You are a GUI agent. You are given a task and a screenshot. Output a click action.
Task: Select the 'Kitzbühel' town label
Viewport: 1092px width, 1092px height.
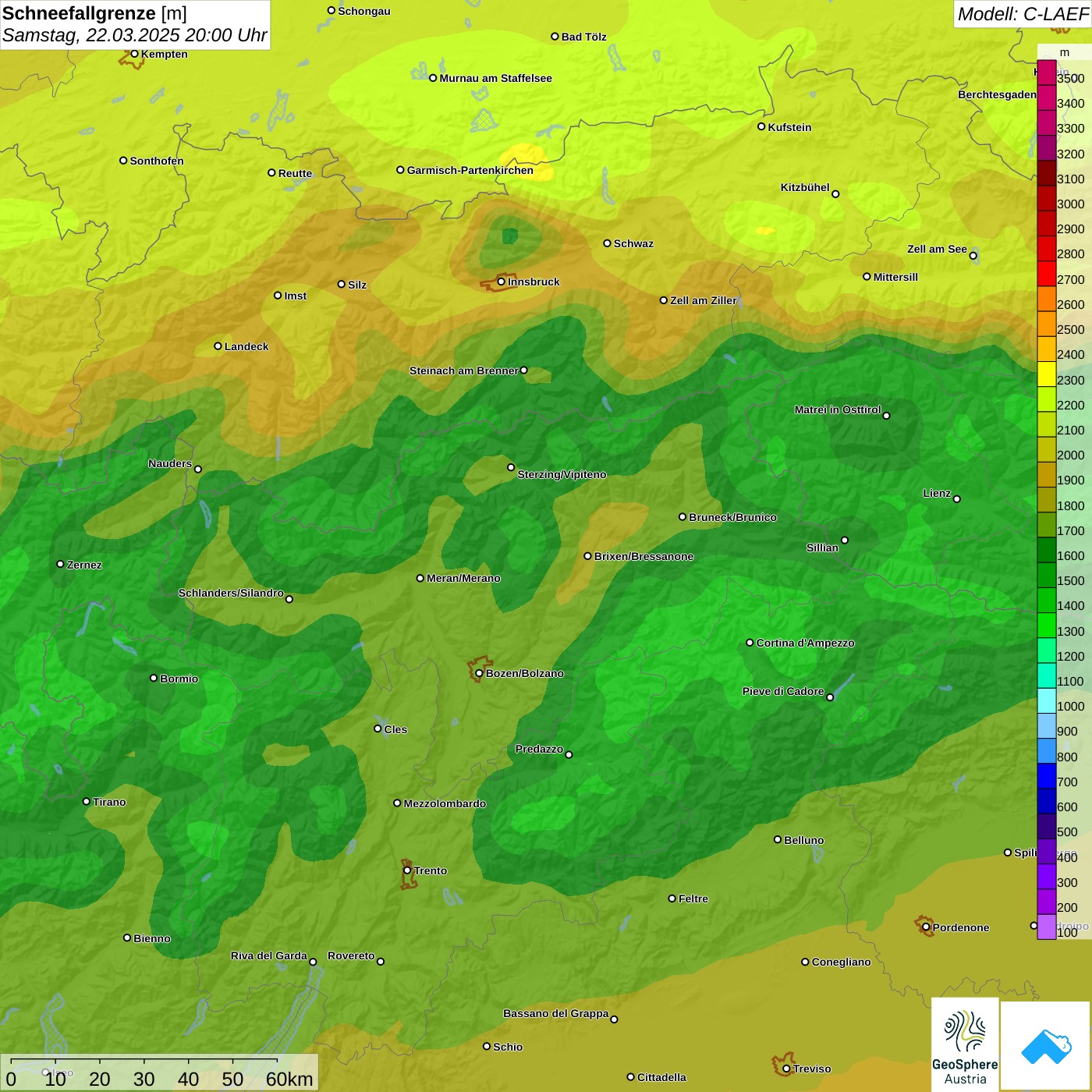[x=805, y=187]
